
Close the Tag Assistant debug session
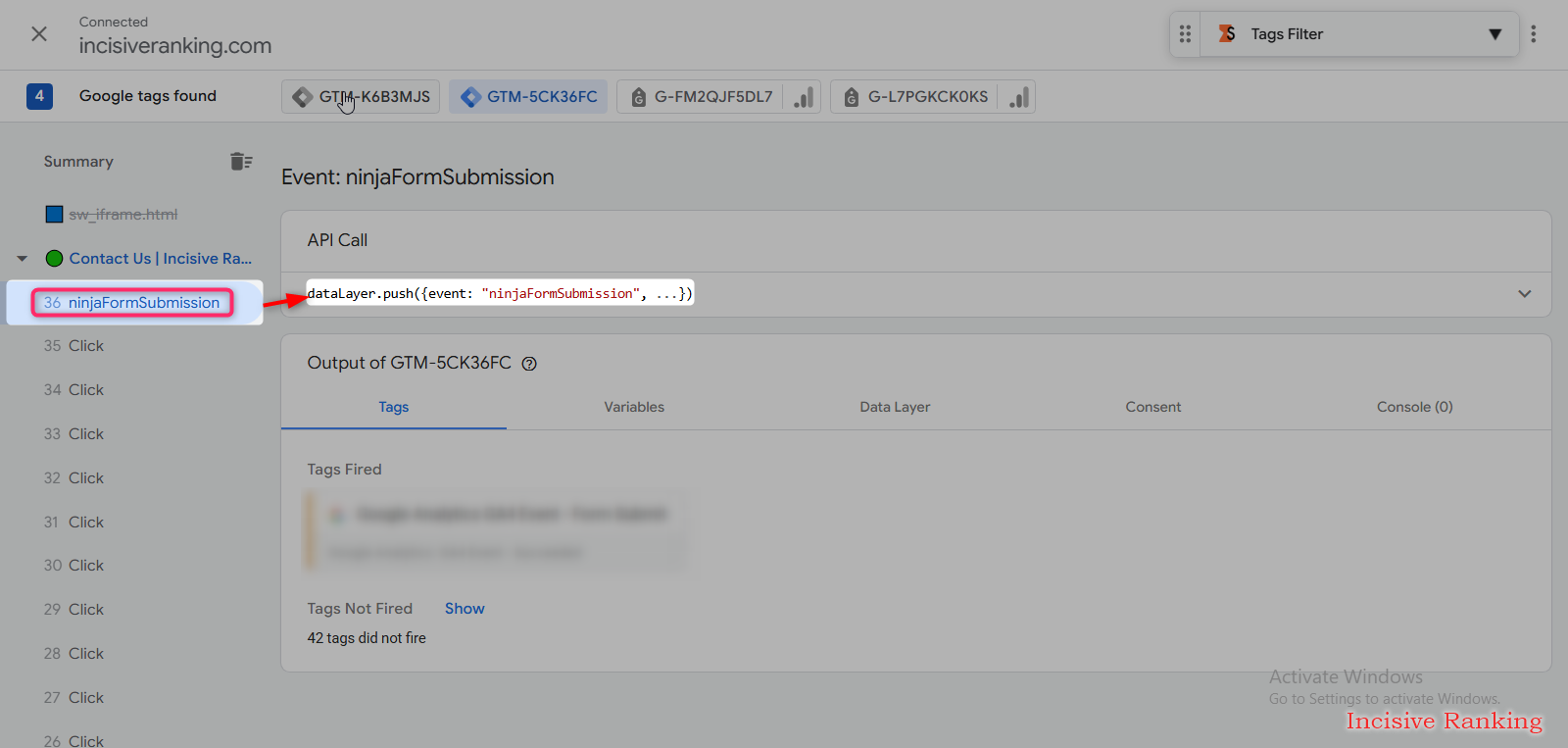tap(39, 34)
